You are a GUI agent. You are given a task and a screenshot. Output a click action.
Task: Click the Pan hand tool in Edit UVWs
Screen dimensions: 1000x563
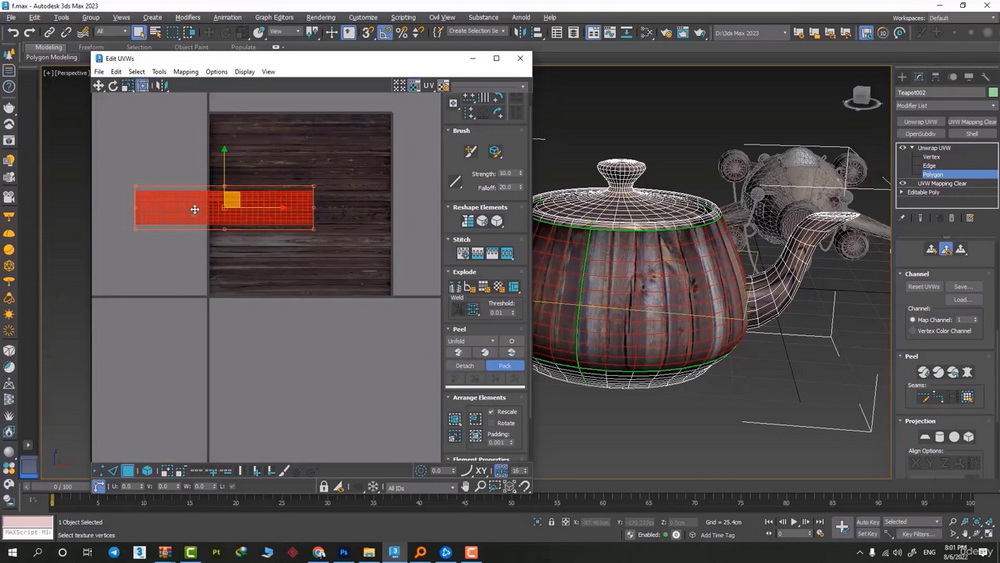pyautogui.click(x=466, y=486)
